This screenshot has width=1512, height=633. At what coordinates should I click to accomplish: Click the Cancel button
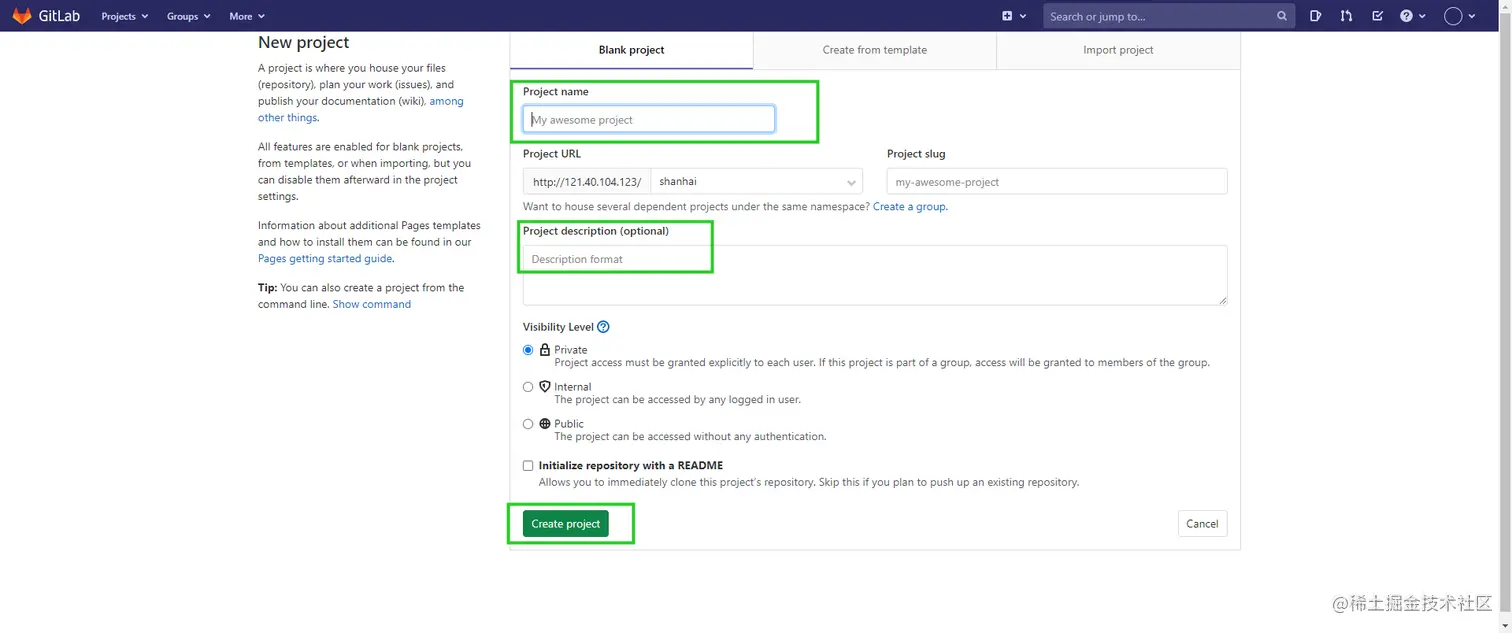click(x=1202, y=524)
